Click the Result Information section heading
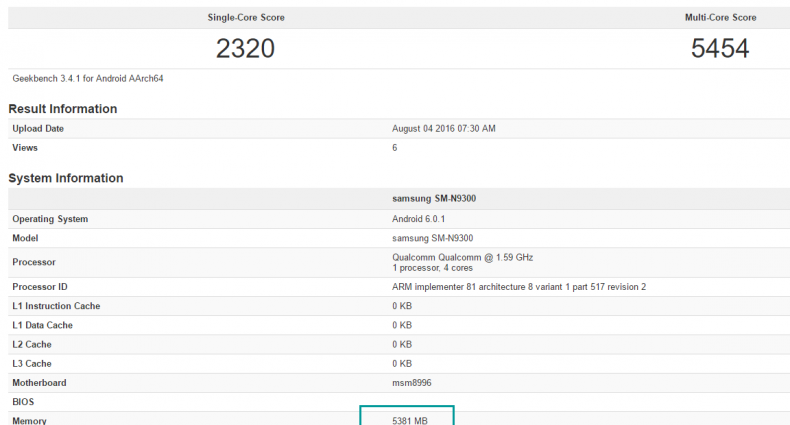 62,108
